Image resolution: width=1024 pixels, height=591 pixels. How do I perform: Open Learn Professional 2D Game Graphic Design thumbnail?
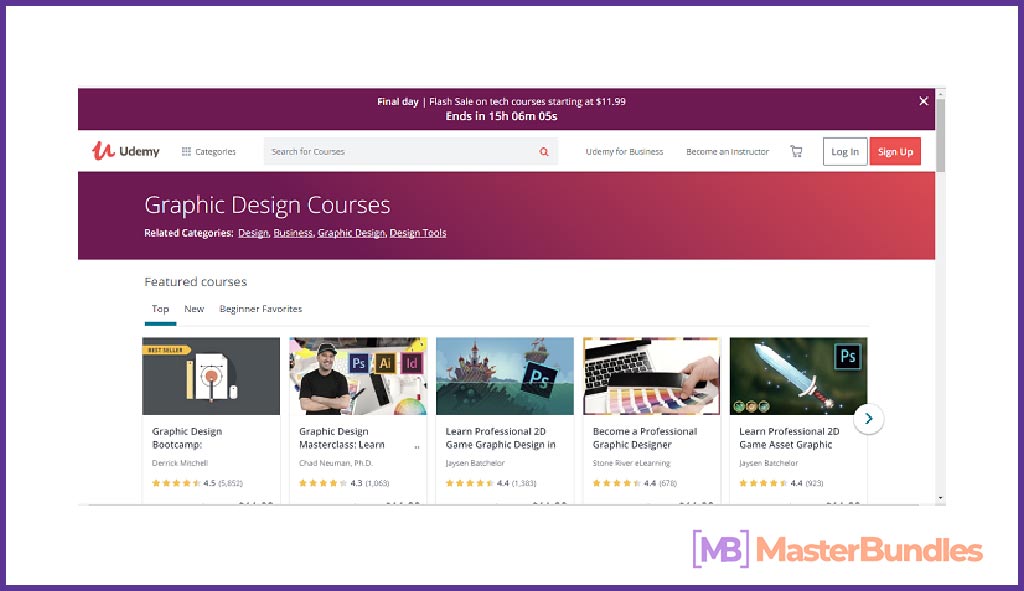[x=505, y=376]
